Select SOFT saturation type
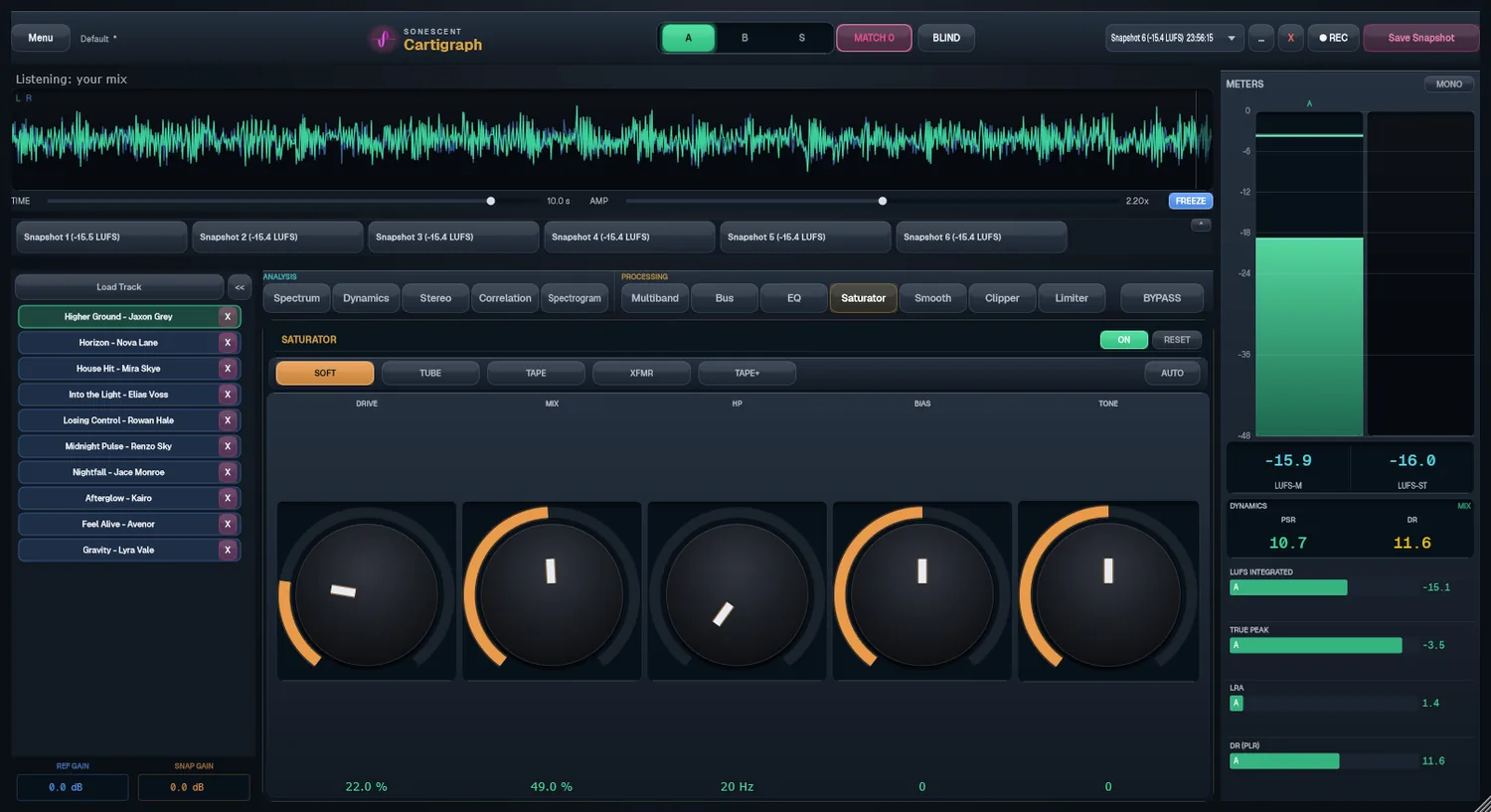The image size is (1491, 812). click(x=325, y=373)
